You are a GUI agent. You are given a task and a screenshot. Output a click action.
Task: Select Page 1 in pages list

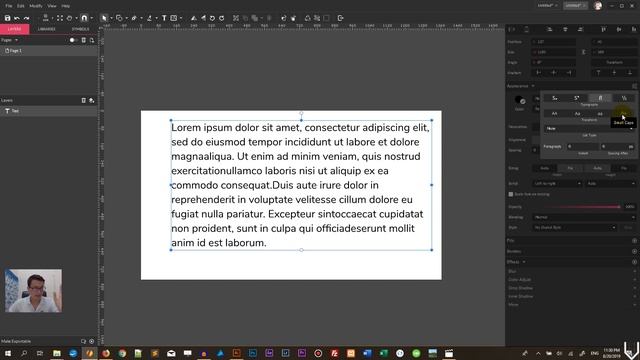[x=49, y=51]
